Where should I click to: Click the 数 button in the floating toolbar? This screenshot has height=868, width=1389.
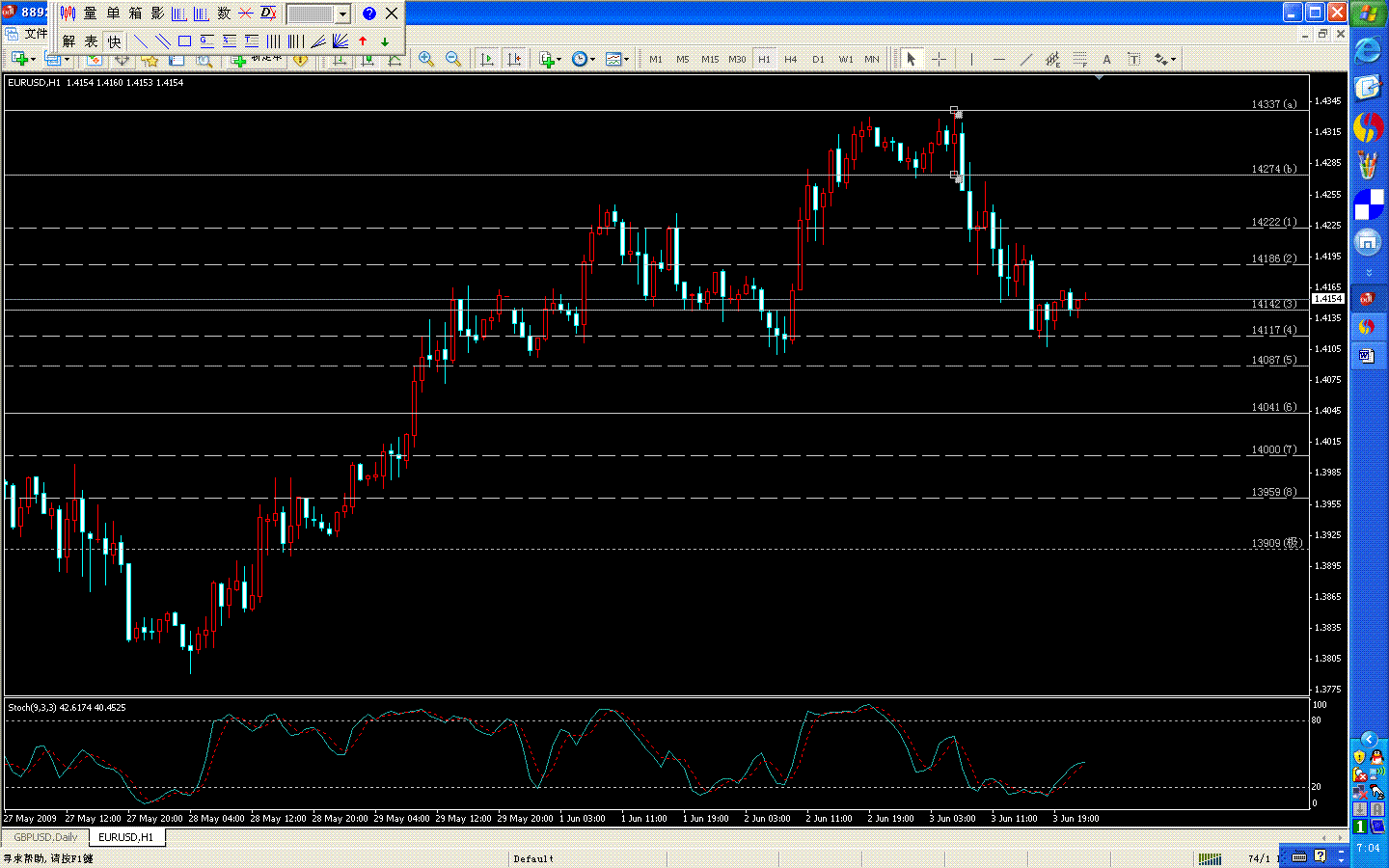tap(224, 14)
